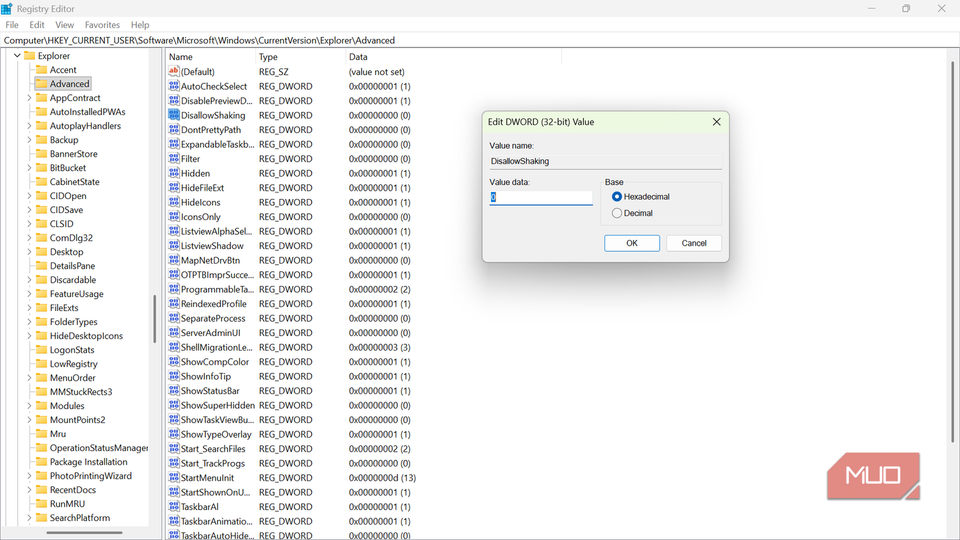960x540 pixels.
Task: Click the CabinetState folder icon
Action: (42, 182)
